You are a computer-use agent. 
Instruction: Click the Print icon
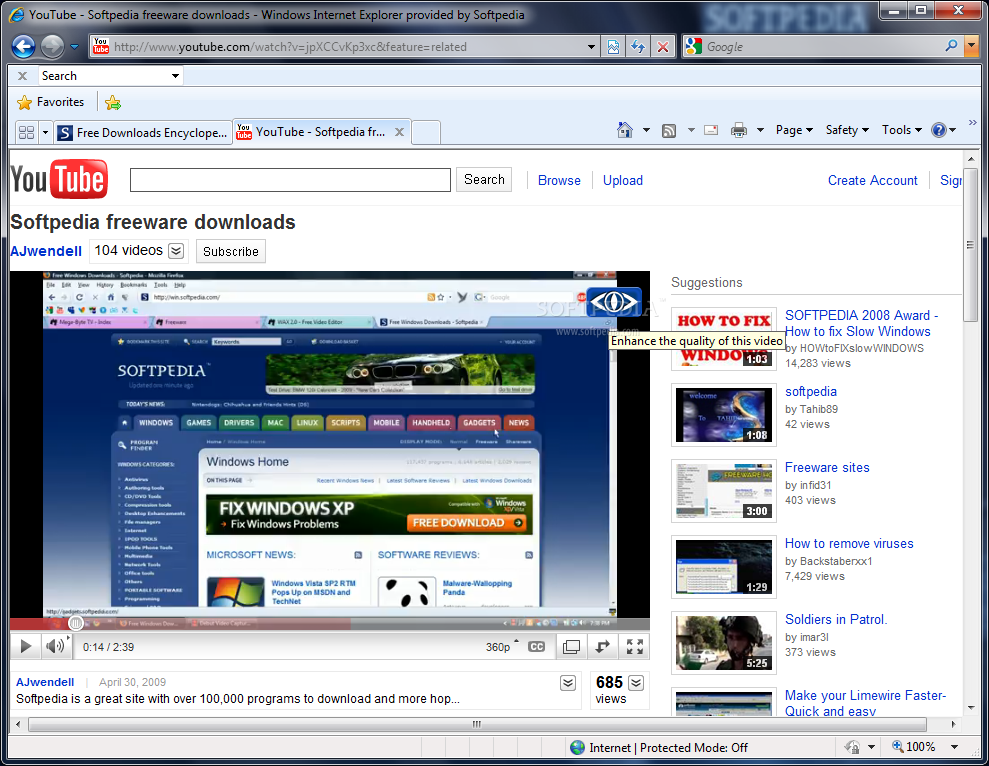pos(739,130)
